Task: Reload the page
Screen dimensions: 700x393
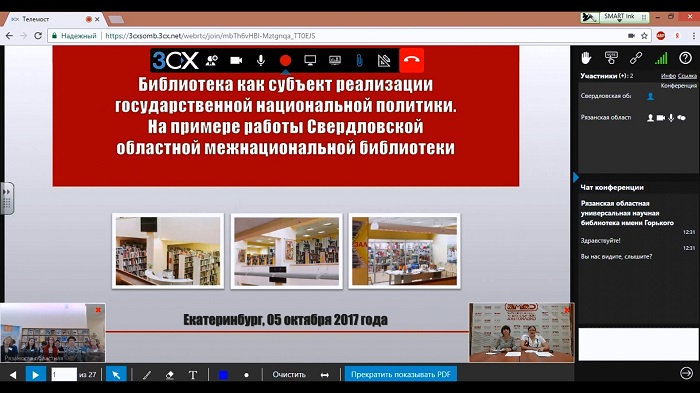Action: click(x=38, y=36)
